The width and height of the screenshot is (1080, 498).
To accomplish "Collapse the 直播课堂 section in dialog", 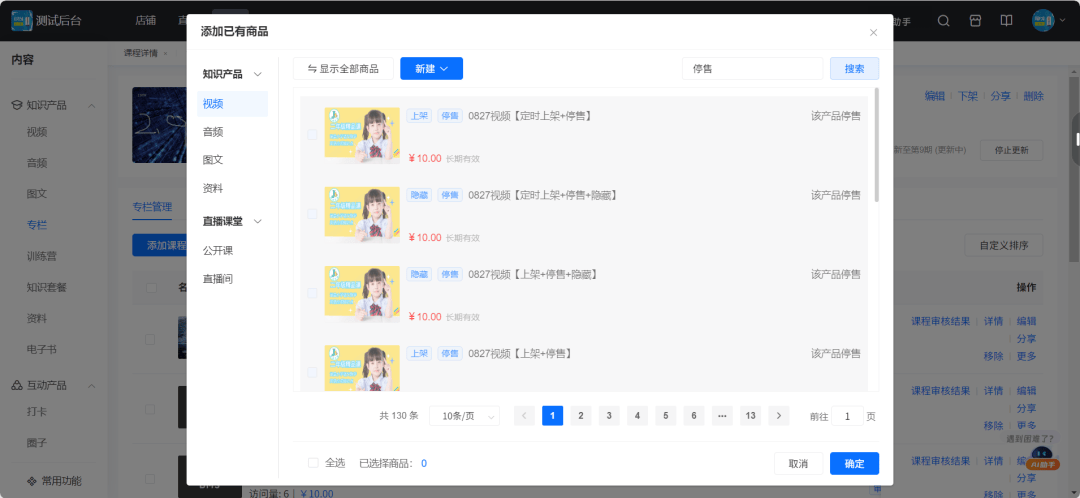I will (258, 222).
